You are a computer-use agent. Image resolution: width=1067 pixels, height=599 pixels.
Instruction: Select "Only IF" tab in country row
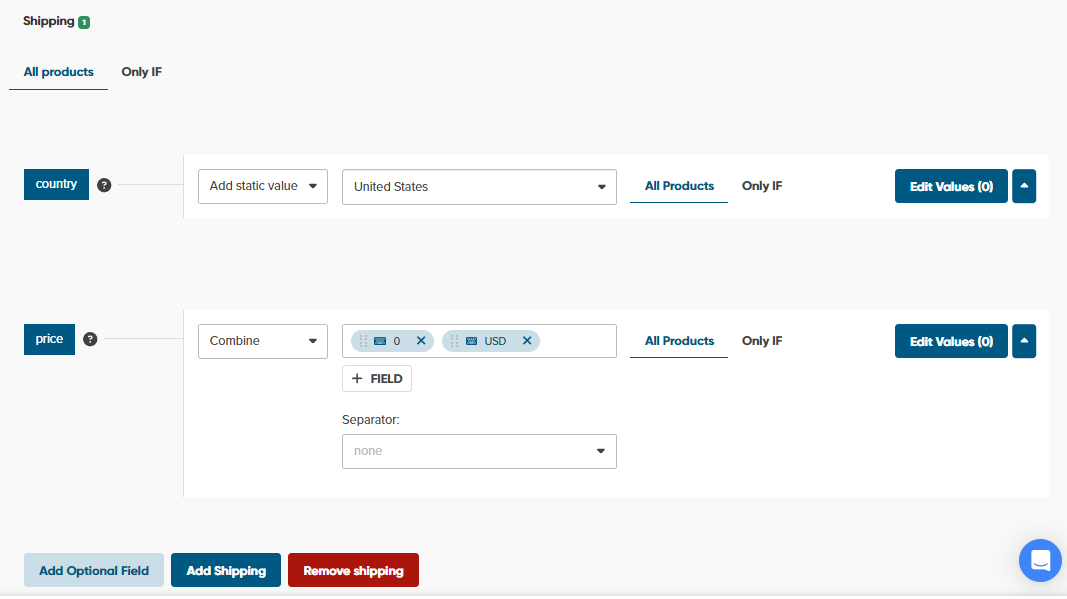[762, 186]
